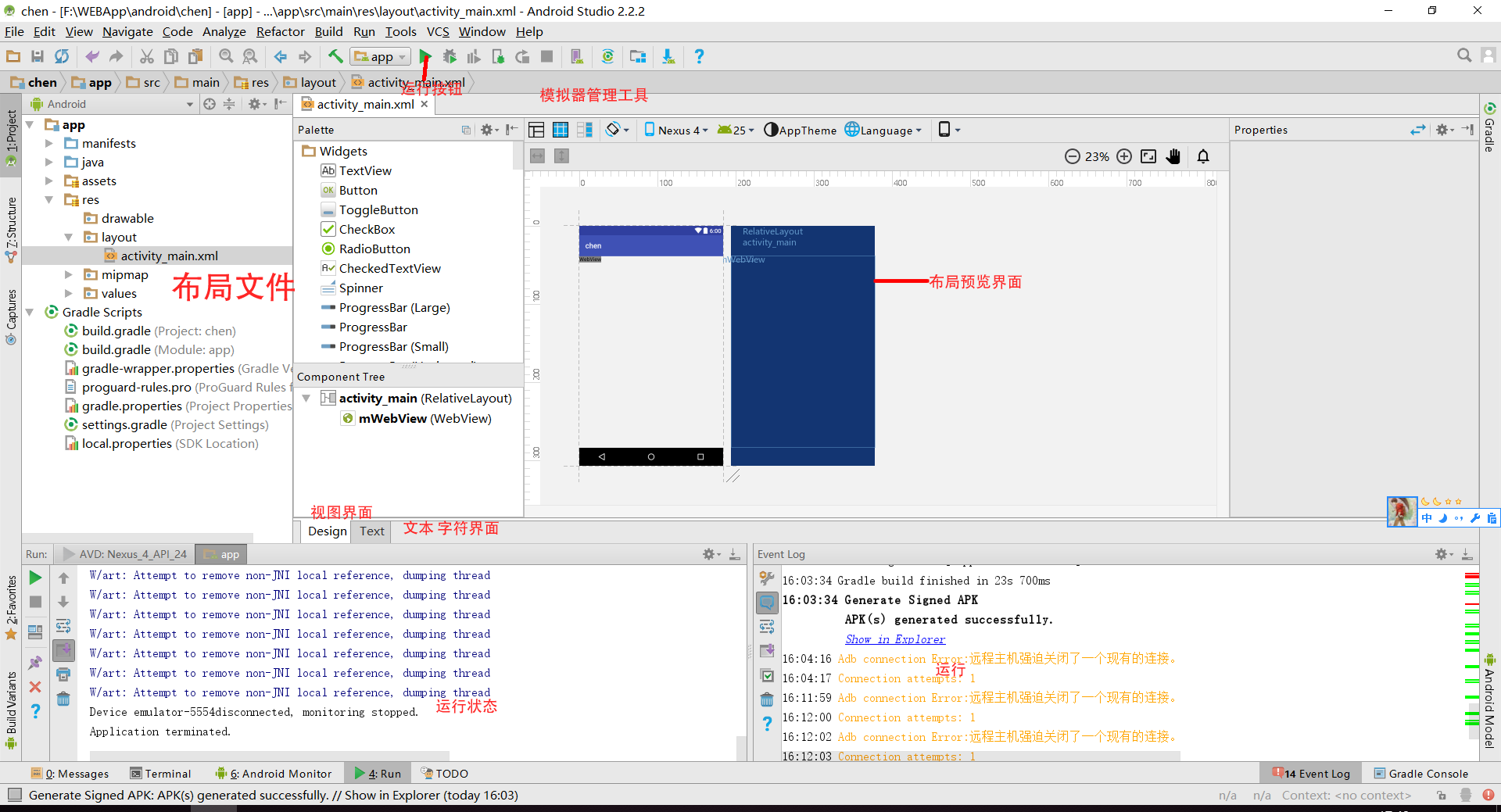Open the AVD Manager icon

tap(577, 56)
